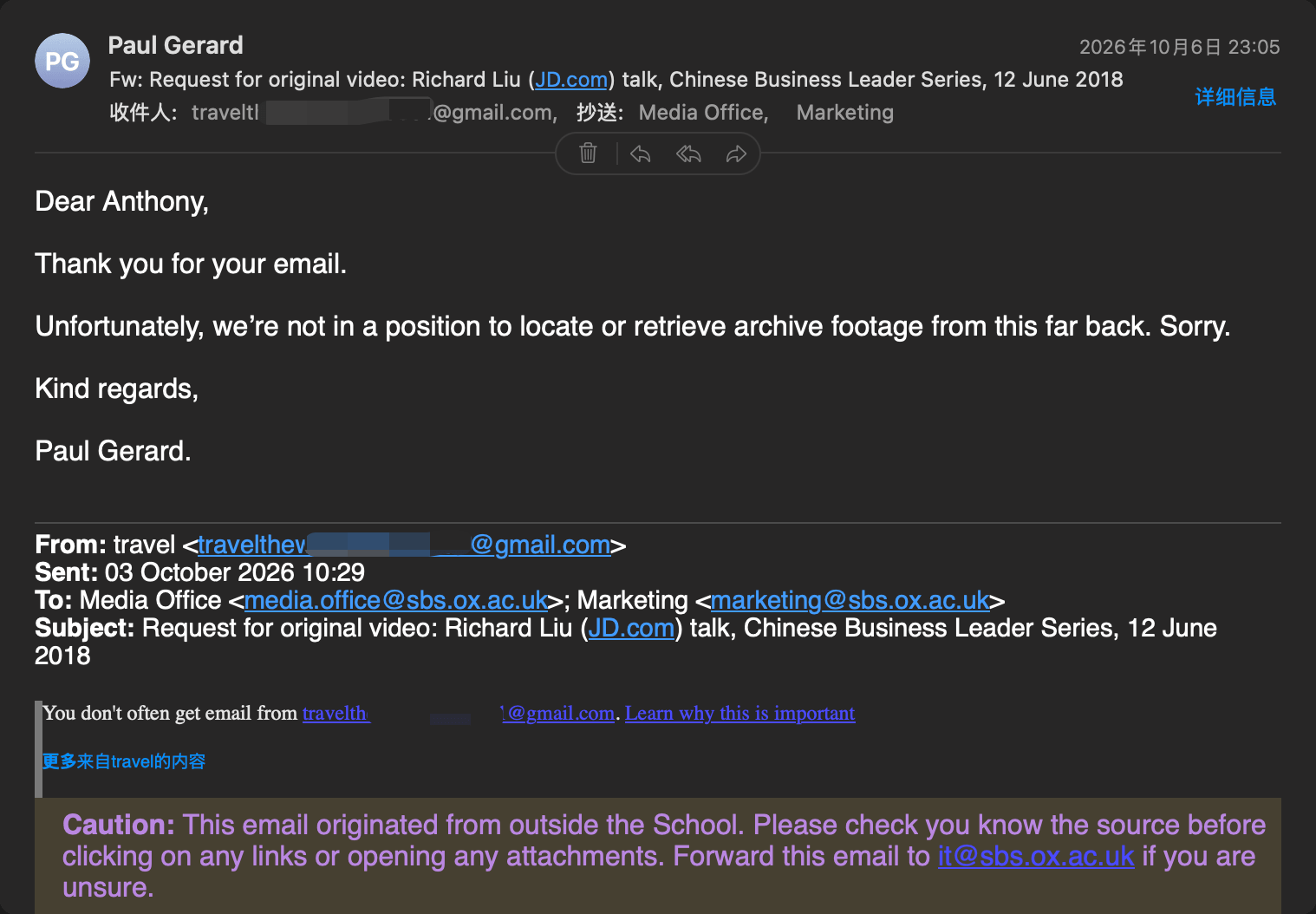Open the travel gmail address after From:
This screenshot has height=914, width=1316.
[404, 545]
